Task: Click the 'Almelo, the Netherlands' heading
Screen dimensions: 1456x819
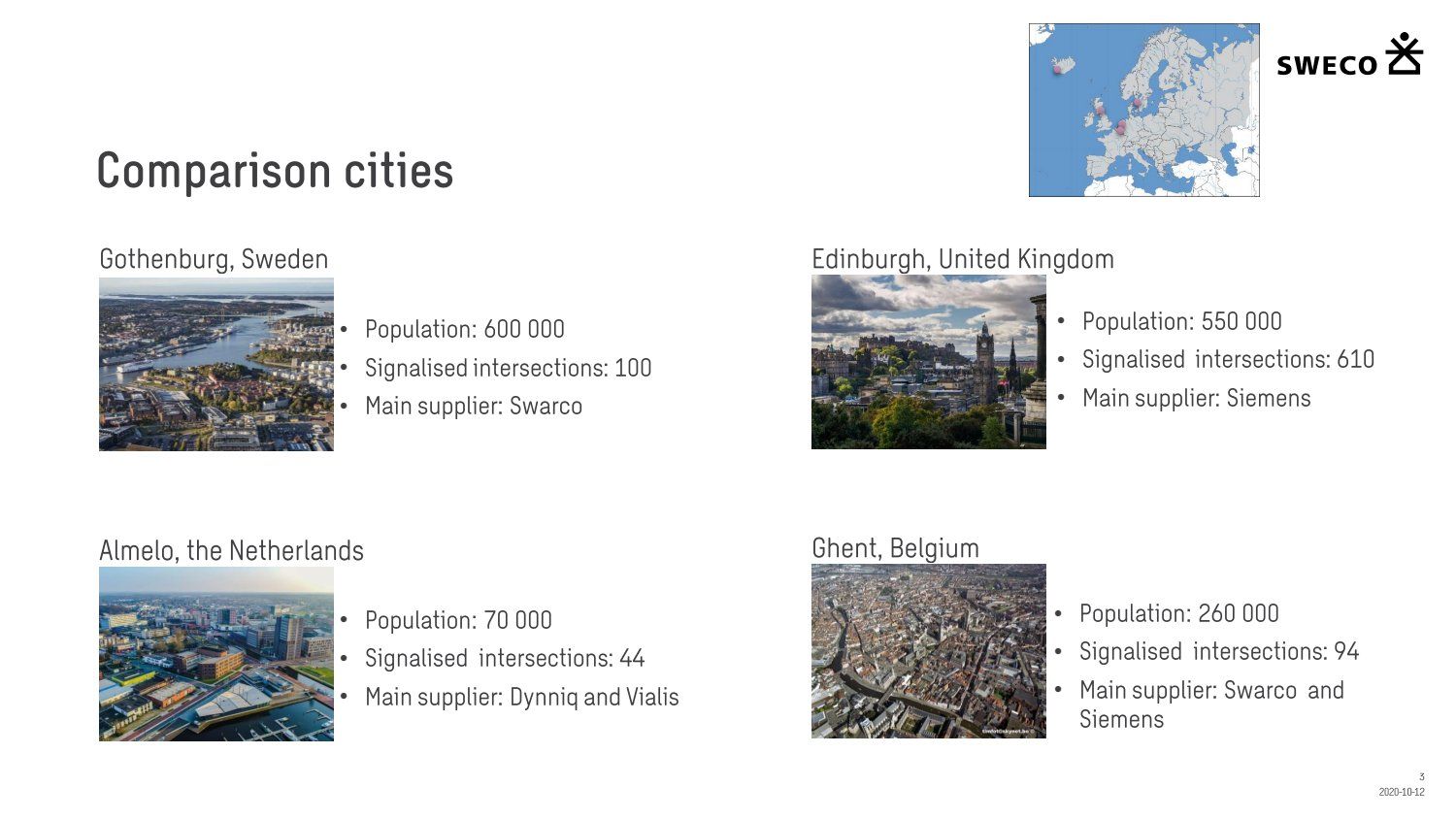Action: point(231,550)
